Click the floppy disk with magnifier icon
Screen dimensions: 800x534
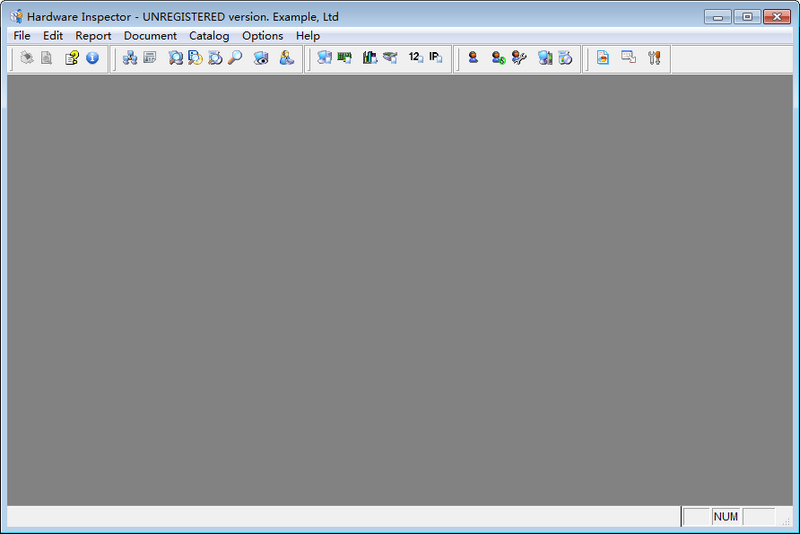point(195,58)
